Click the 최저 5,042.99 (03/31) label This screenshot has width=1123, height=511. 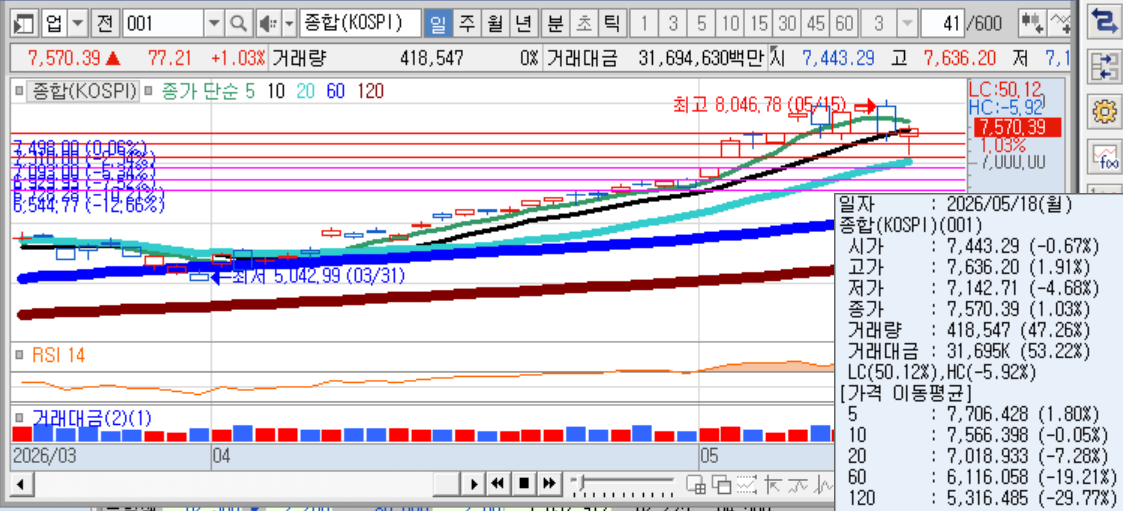click(318, 276)
